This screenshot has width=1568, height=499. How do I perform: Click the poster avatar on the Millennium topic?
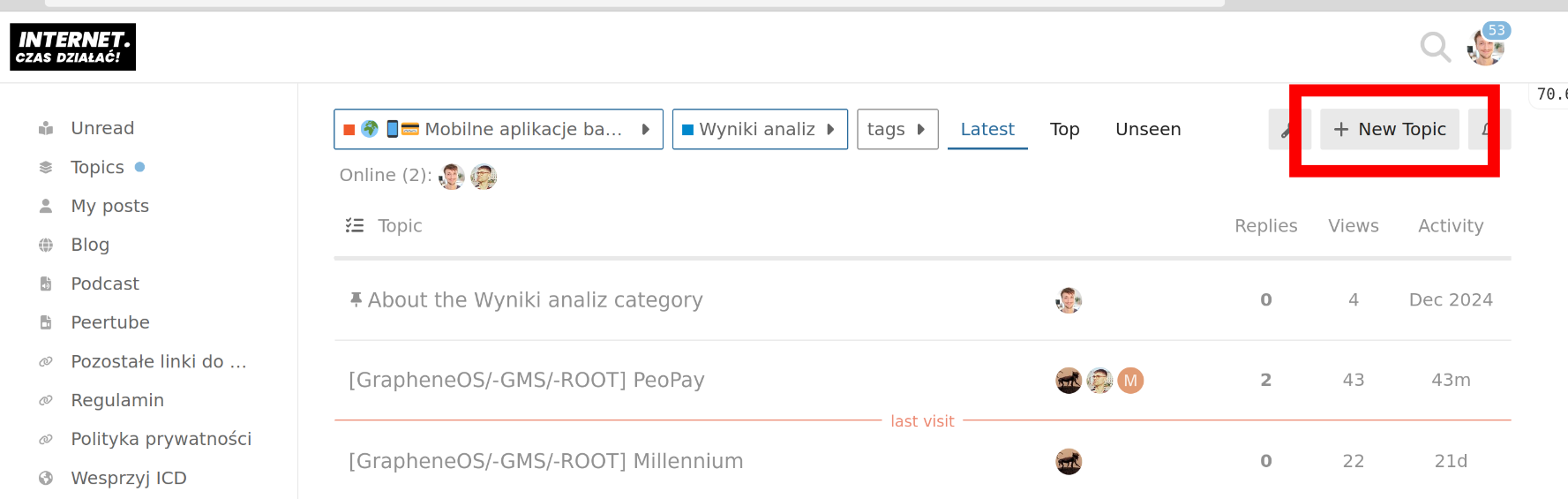pos(1069,462)
